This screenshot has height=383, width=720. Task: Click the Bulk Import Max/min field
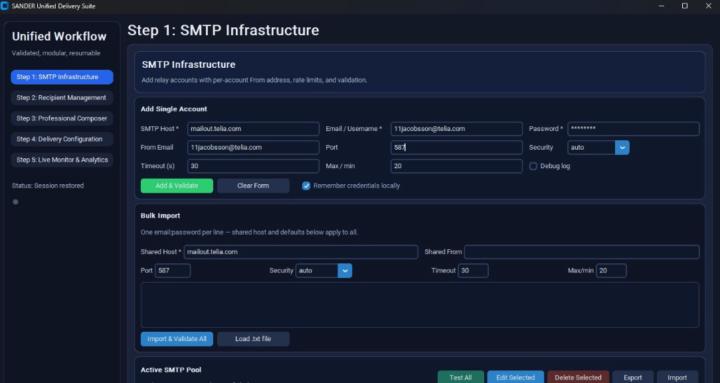(611, 271)
